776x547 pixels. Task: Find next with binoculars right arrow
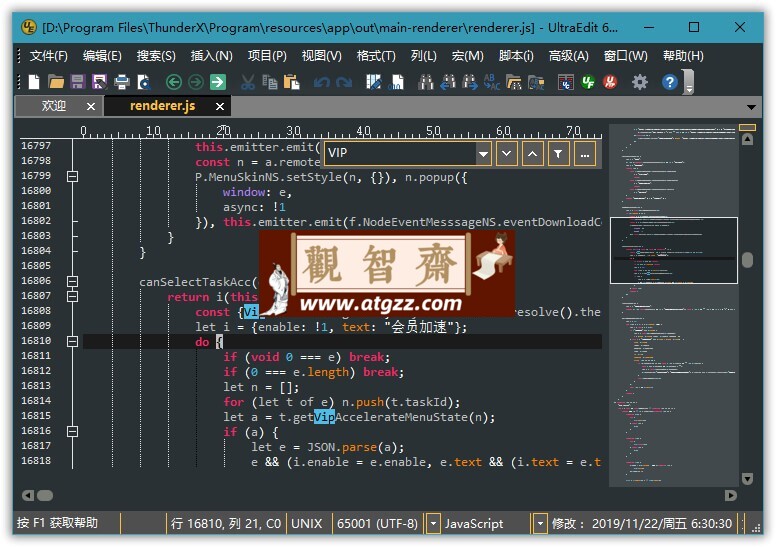tap(470, 82)
